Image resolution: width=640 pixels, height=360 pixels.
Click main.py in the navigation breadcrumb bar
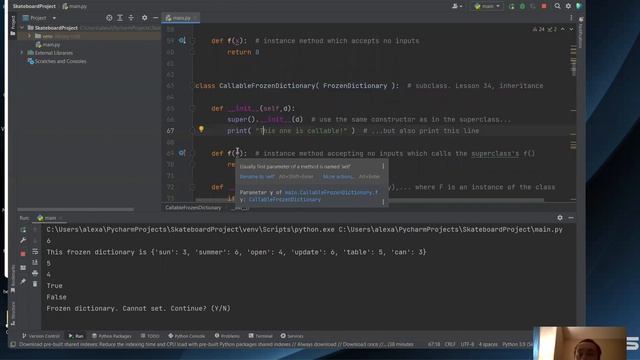point(75,6)
